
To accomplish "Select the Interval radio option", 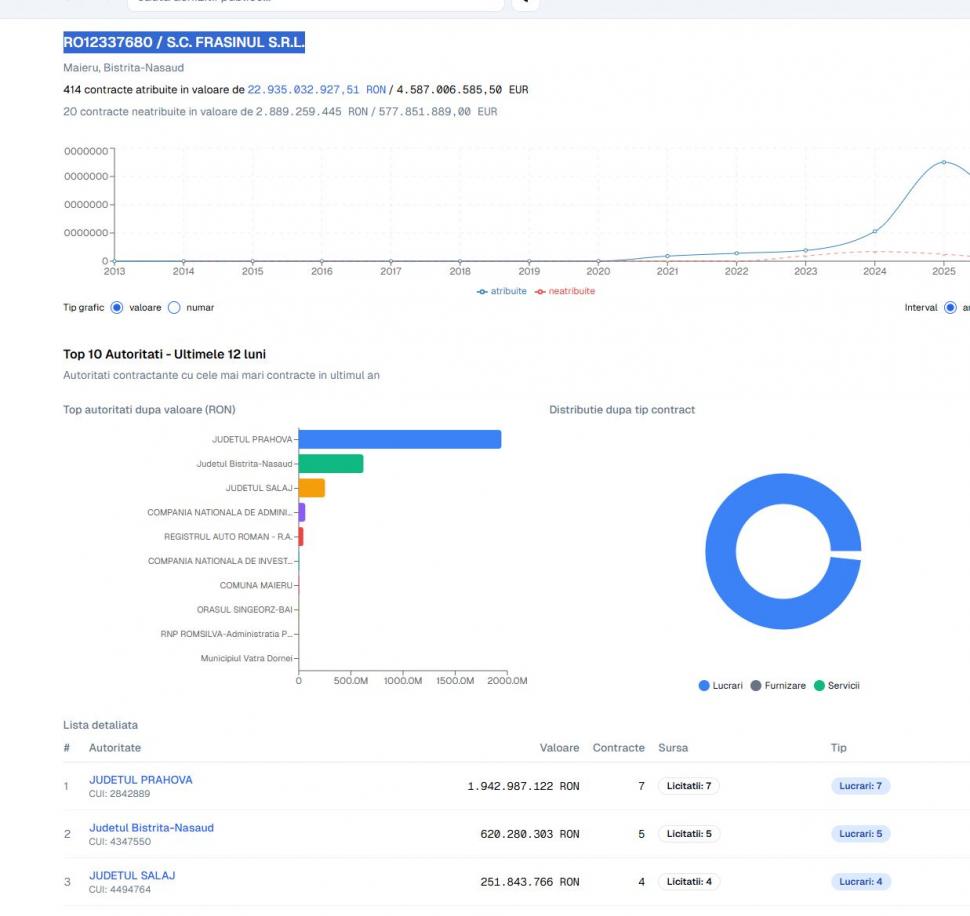I will click(950, 308).
